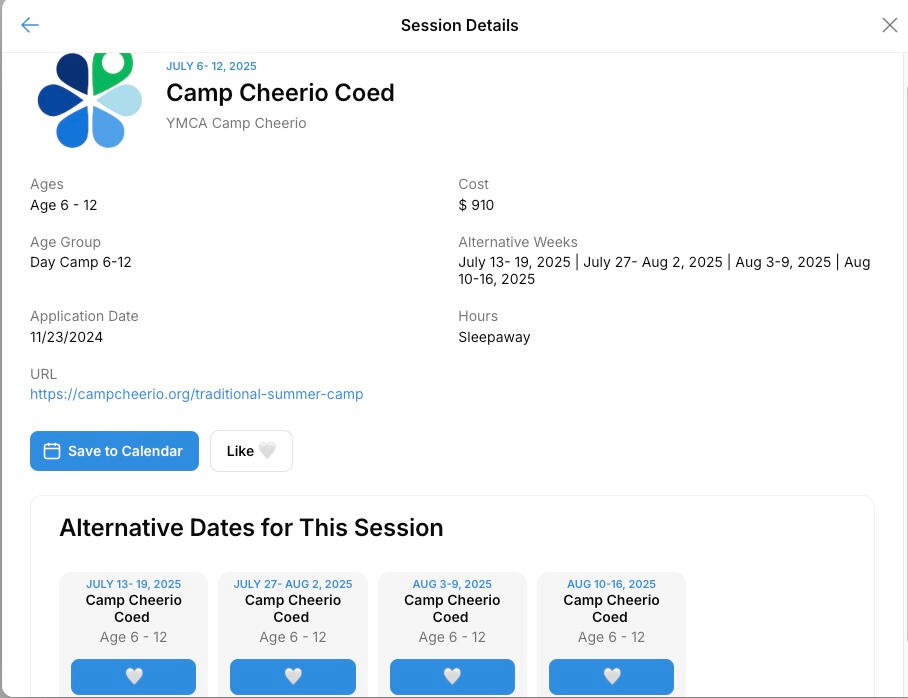This screenshot has width=908, height=698.
Task: Click the calendar icon in Save button
Action: coord(52,451)
